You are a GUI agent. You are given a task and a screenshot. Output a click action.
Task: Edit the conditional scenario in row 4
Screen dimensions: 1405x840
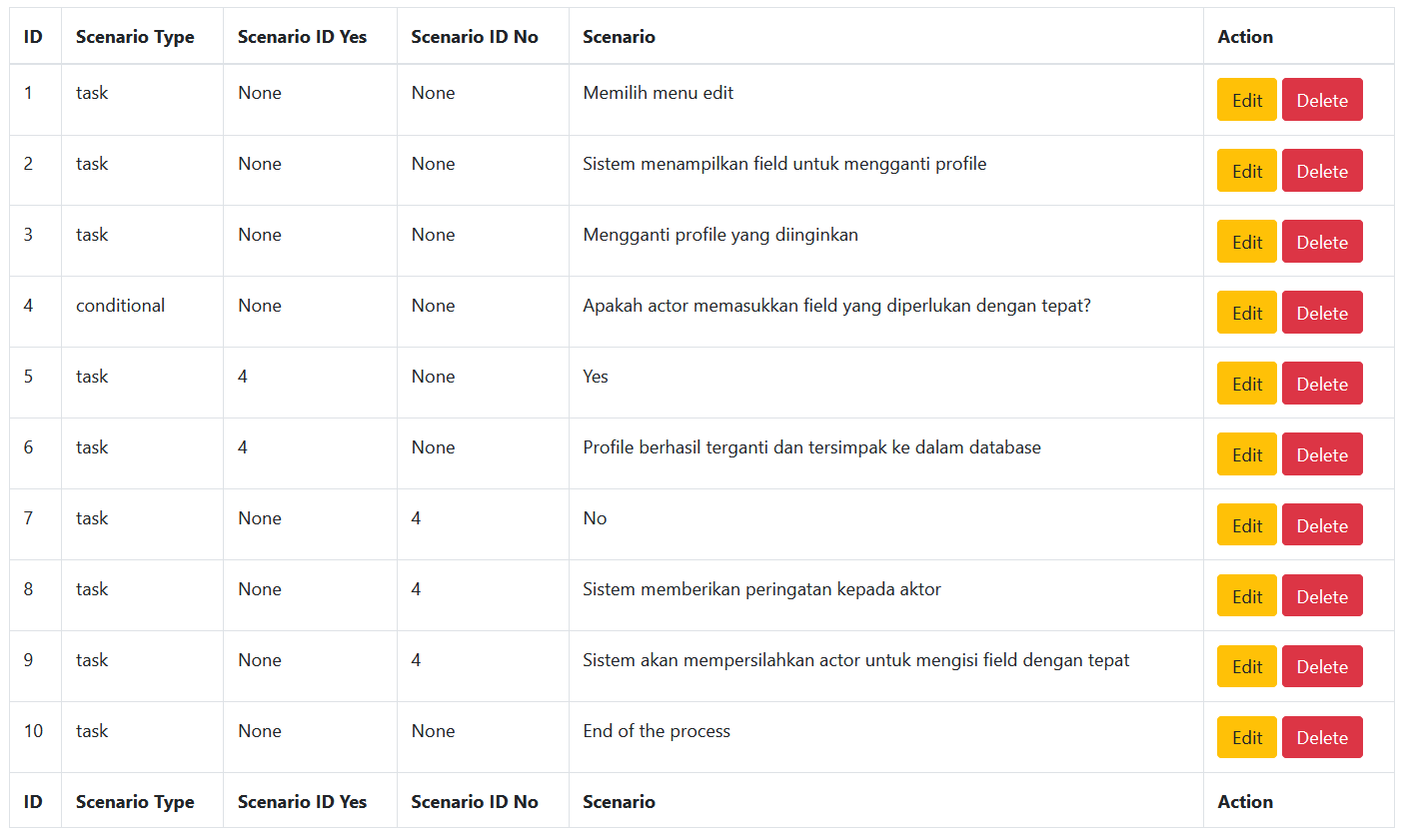coord(1246,312)
